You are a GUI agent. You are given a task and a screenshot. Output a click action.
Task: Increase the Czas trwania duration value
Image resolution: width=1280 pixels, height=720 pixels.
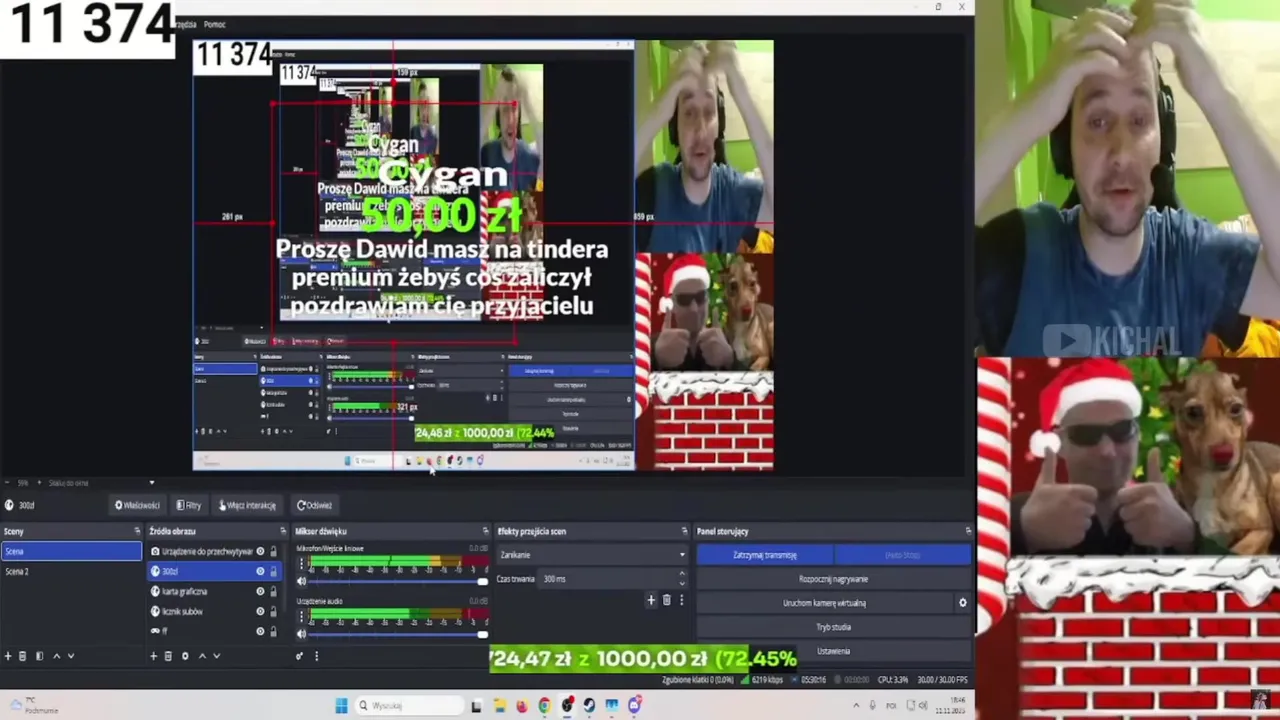(x=682, y=575)
